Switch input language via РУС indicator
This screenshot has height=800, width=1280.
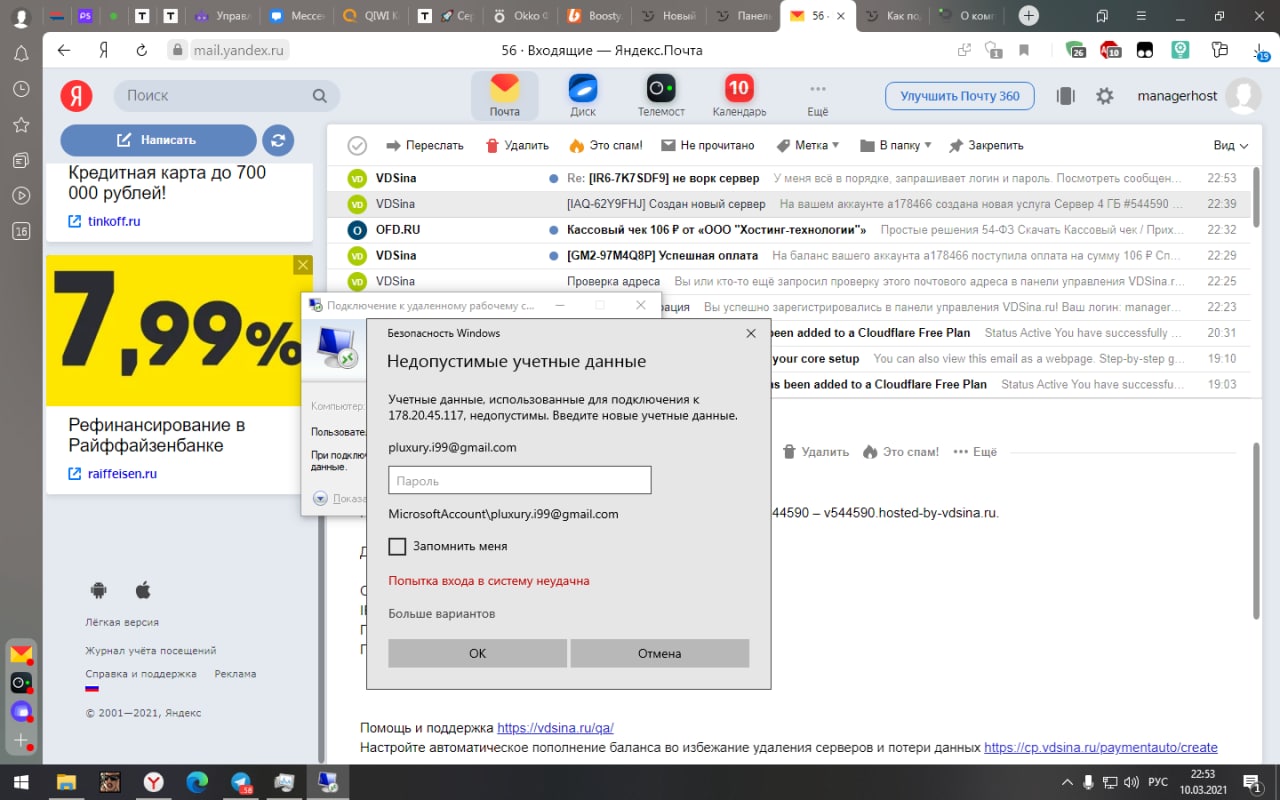(x=1157, y=782)
